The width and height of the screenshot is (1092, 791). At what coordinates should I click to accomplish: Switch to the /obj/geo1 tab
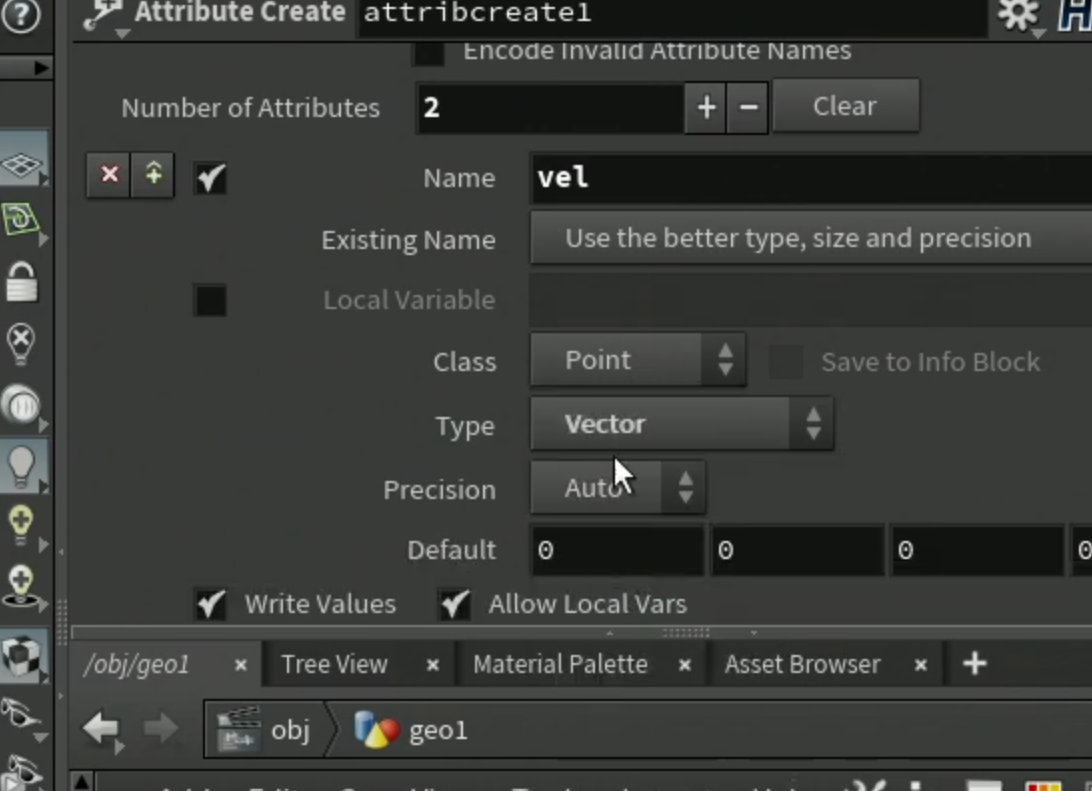pyautogui.click(x=136, y=664)
